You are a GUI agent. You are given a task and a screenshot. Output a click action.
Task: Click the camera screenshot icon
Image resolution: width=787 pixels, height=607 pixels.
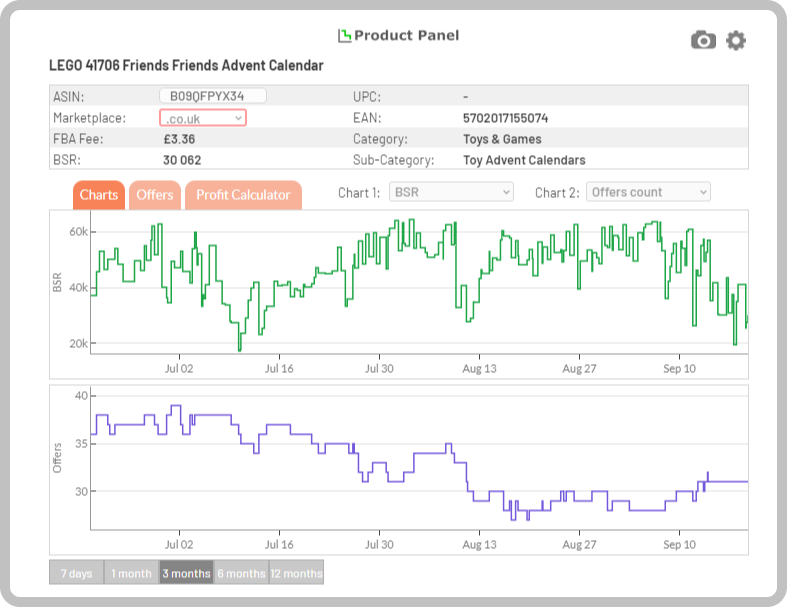coord(703,40)
